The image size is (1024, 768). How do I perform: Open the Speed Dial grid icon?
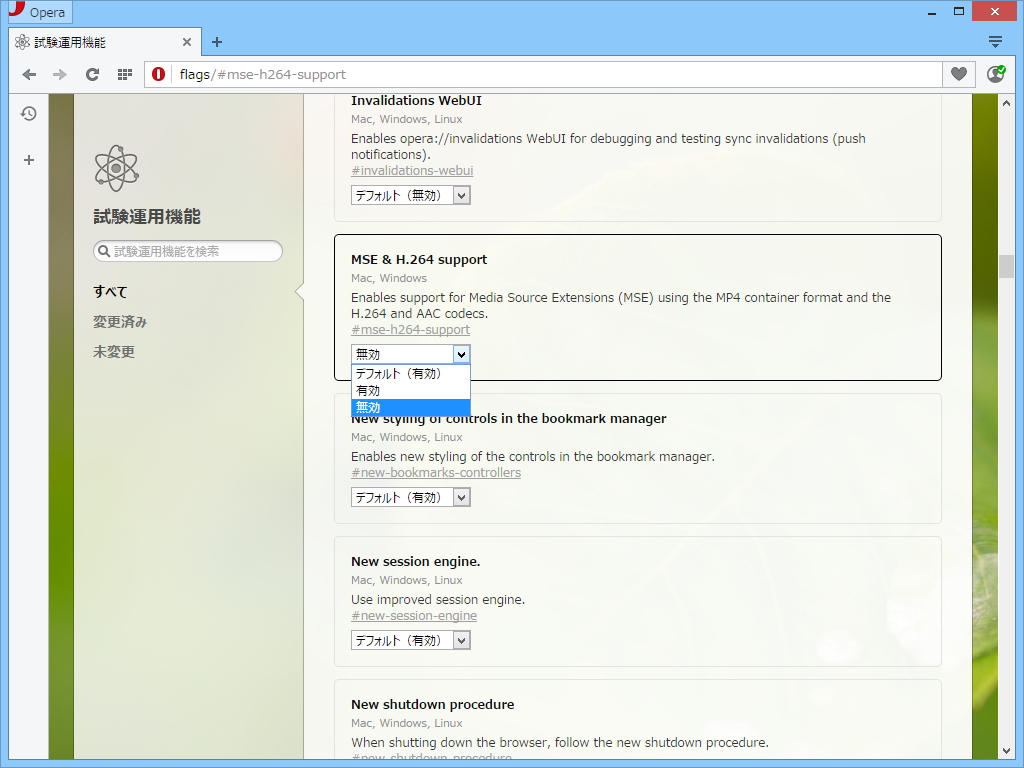pos(125,74)
